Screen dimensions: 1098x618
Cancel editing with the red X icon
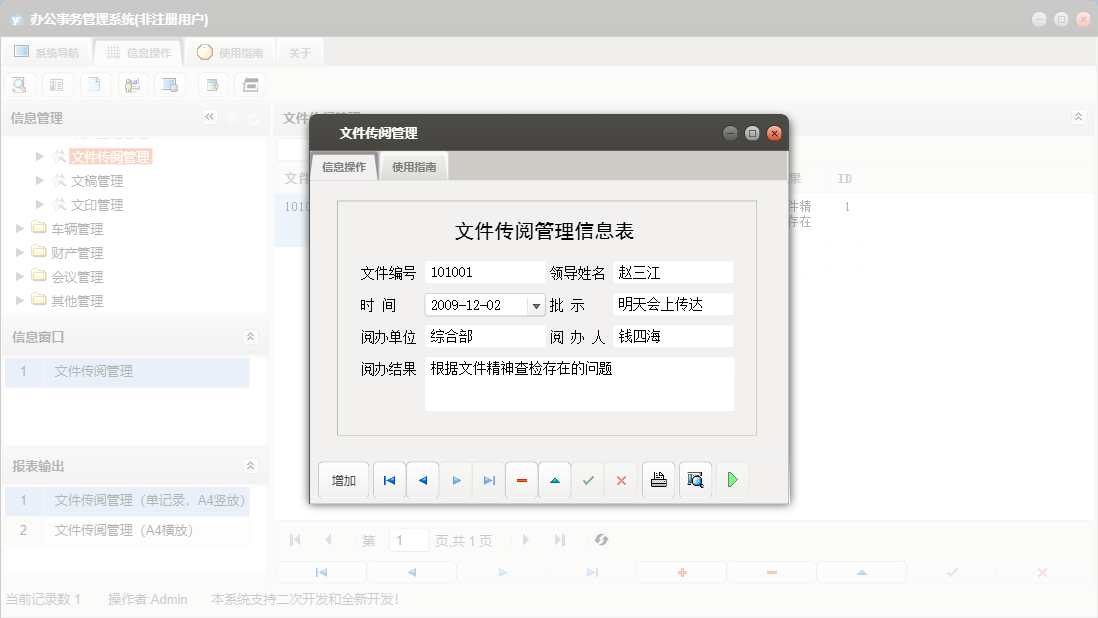click(621, 480)
